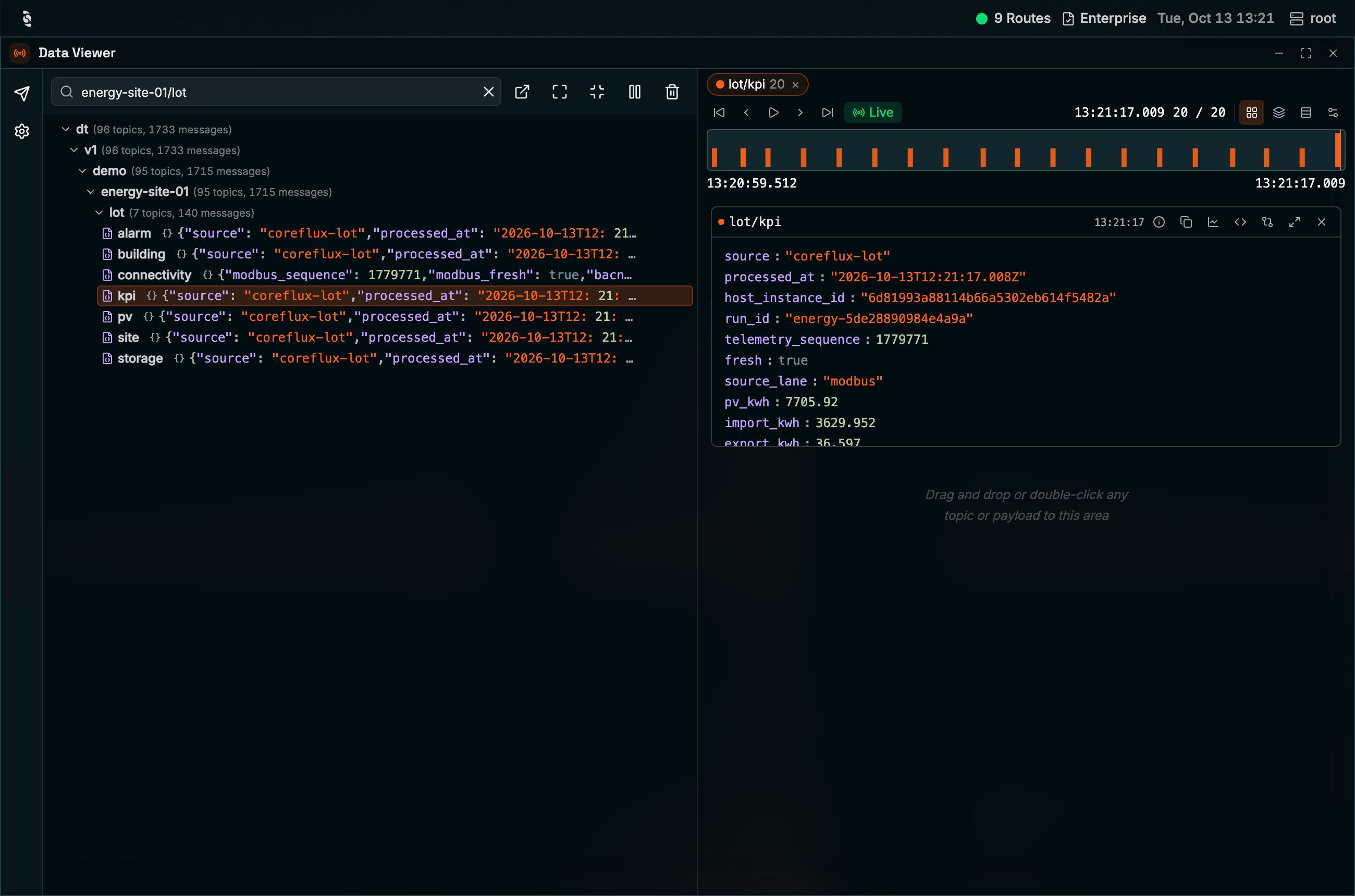Open the publish paper-plane sidebar icon

[22, 93]
